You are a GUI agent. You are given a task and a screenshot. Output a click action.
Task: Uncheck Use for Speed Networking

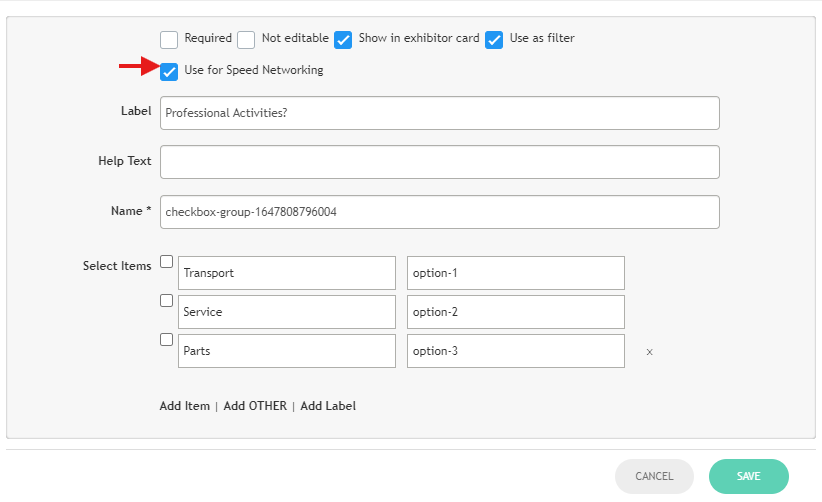pos(170,71)
